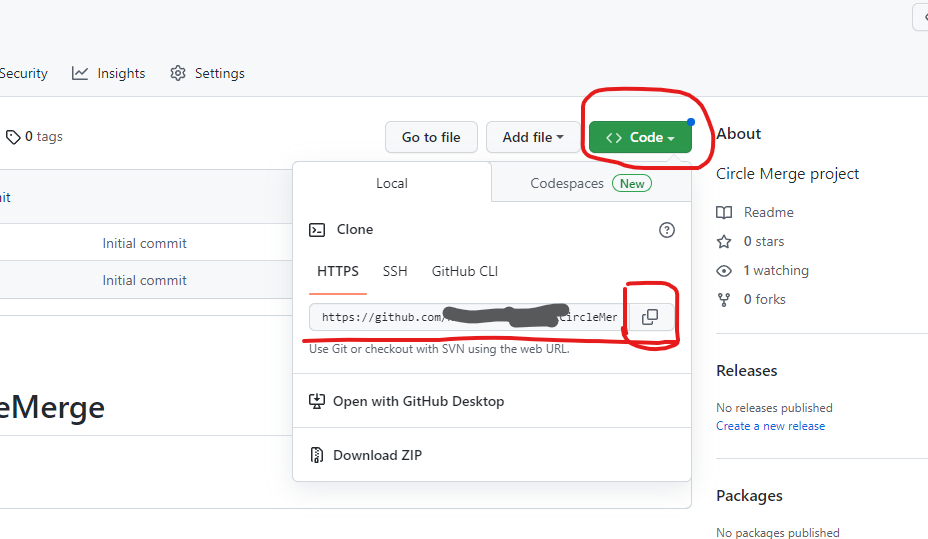
Task: Open the 1 watching link
Action: pyautogui.click(x=762, y=270)
